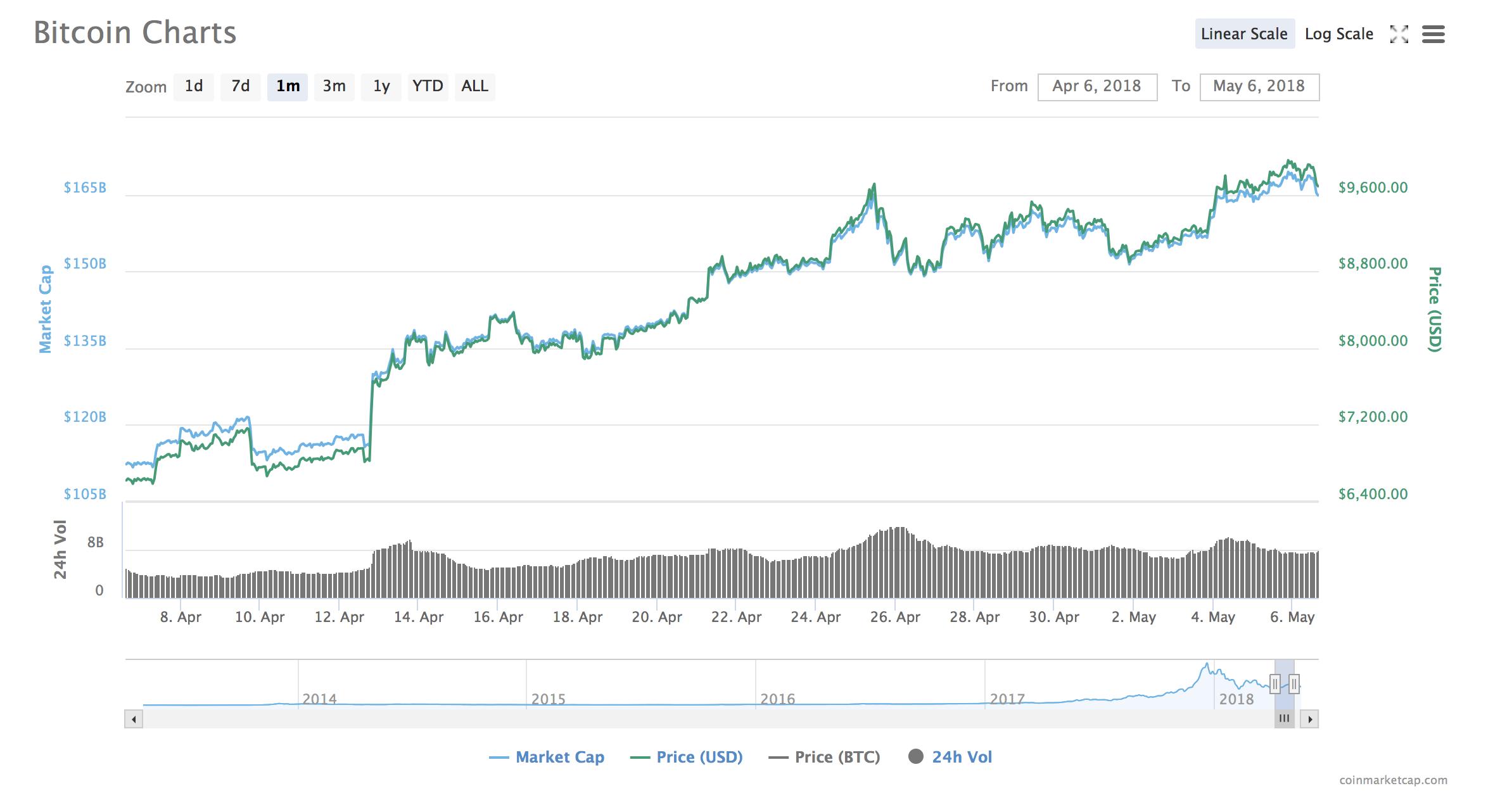
Task: Click the 6. May date axis label
Action: coord(1292,617)
